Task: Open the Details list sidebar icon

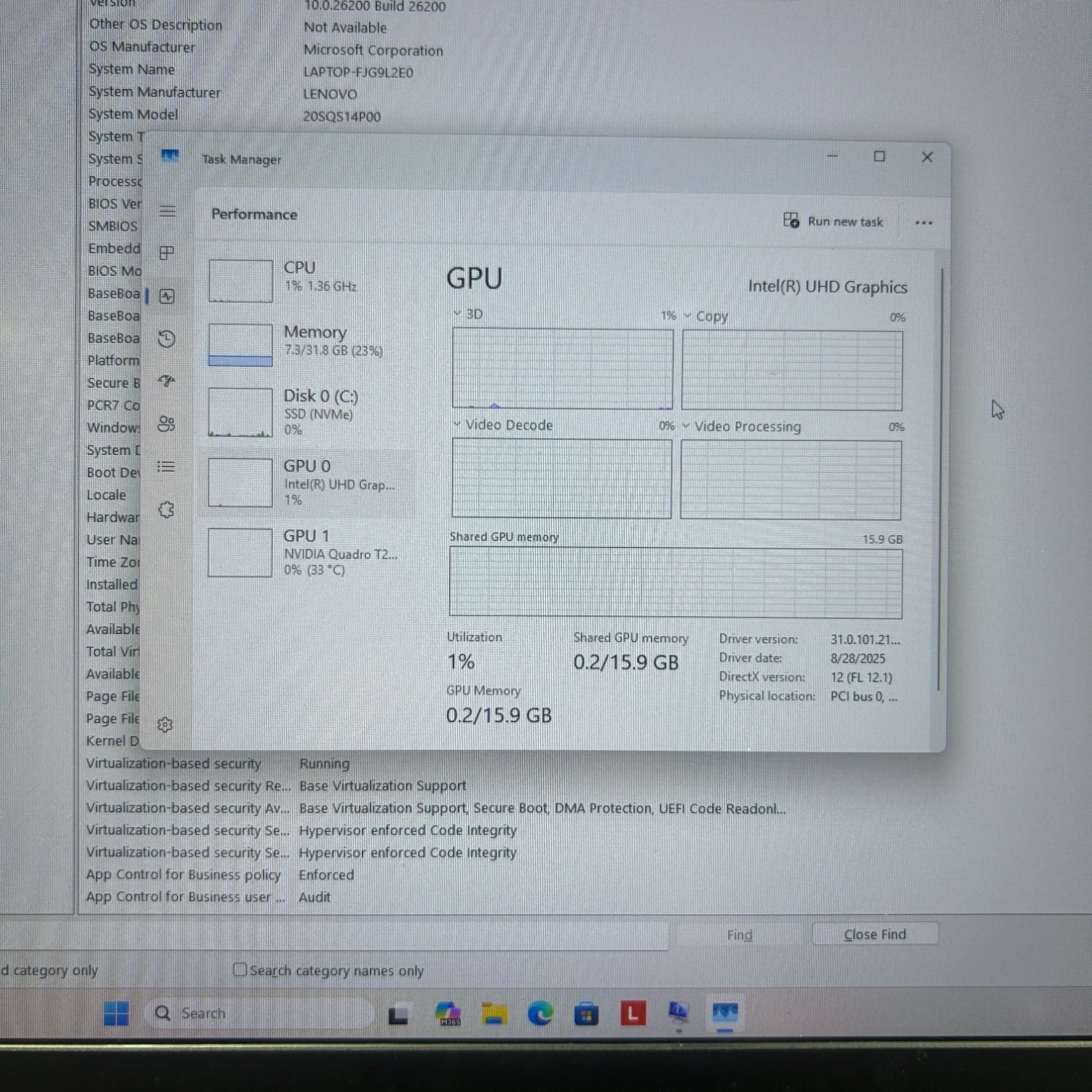Action: point(166,467)
